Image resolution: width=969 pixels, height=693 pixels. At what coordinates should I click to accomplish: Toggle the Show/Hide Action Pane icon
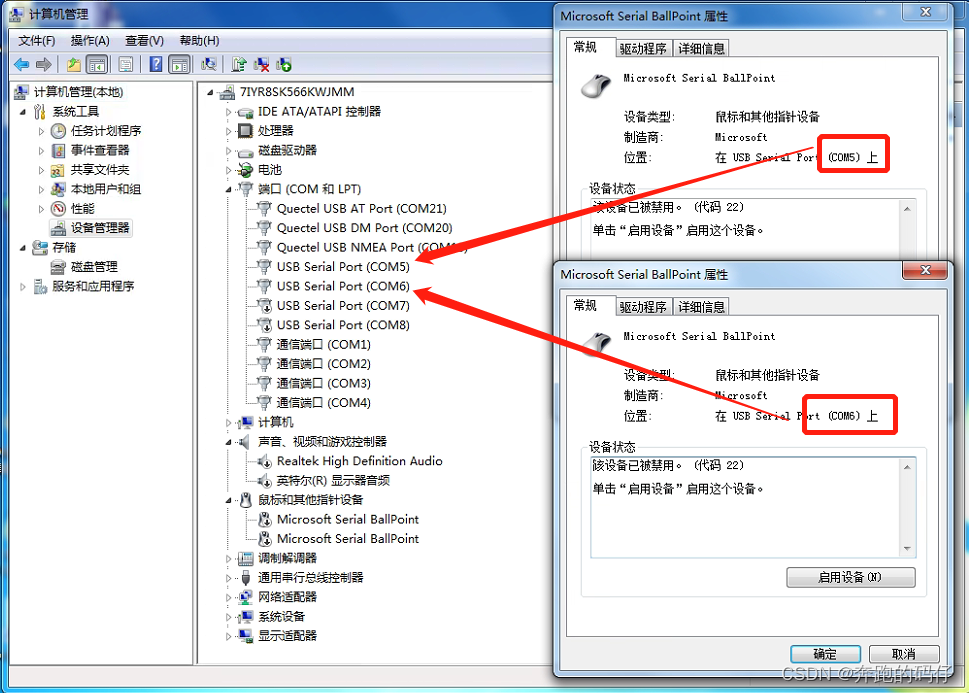pyautogui.click(x=179, y=64)
